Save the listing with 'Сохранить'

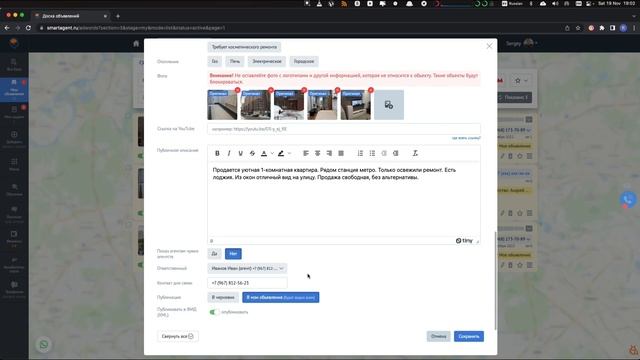pyautogui.click(x=469, y=336)
